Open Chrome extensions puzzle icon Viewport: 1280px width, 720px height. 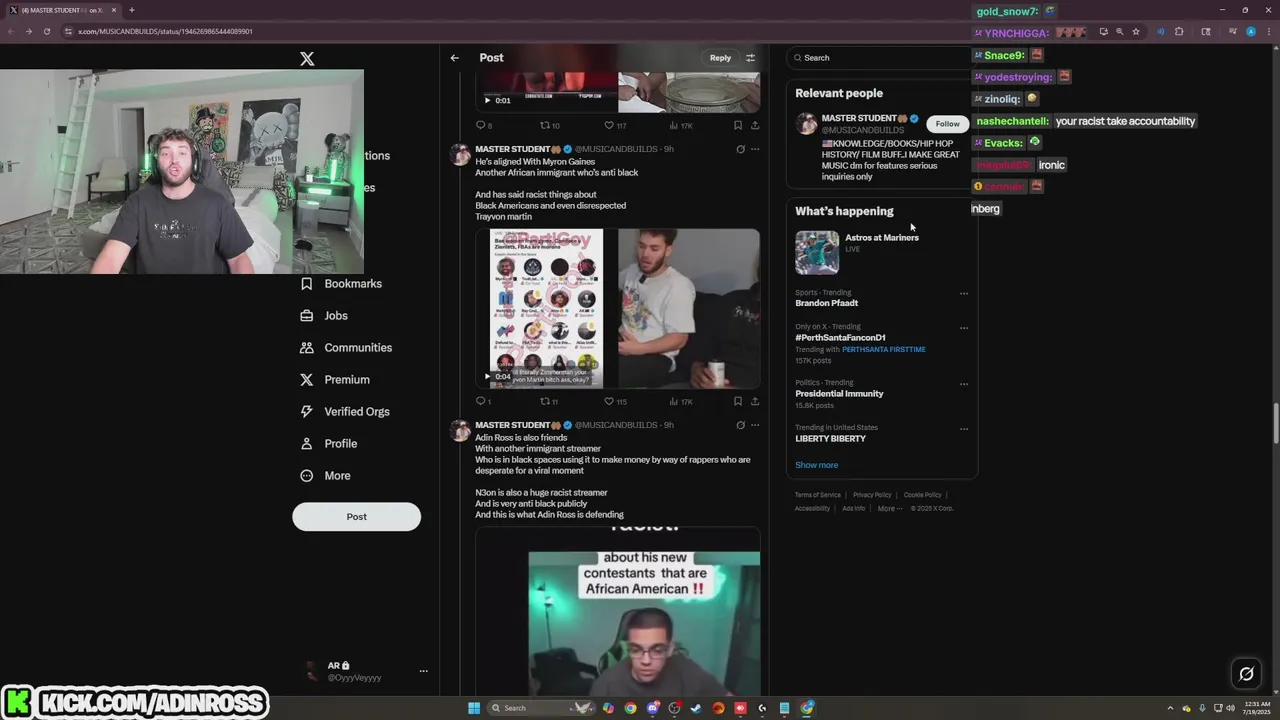tap(1179, 31)
